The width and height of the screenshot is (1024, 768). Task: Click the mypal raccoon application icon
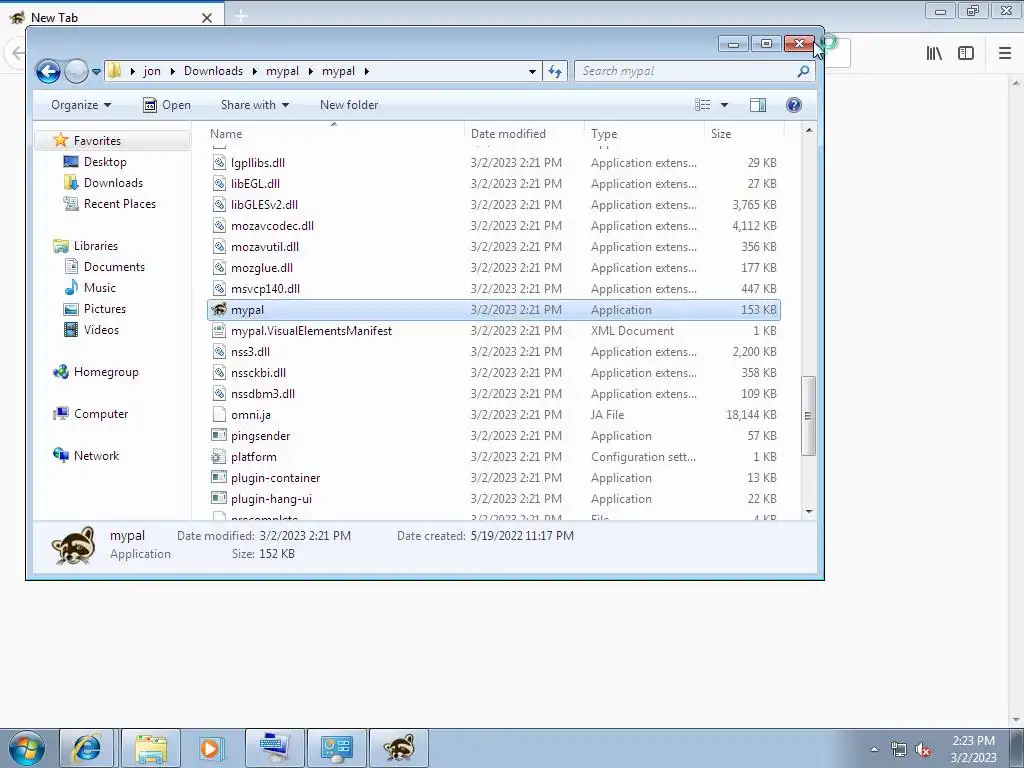click(x=219, y=310)
